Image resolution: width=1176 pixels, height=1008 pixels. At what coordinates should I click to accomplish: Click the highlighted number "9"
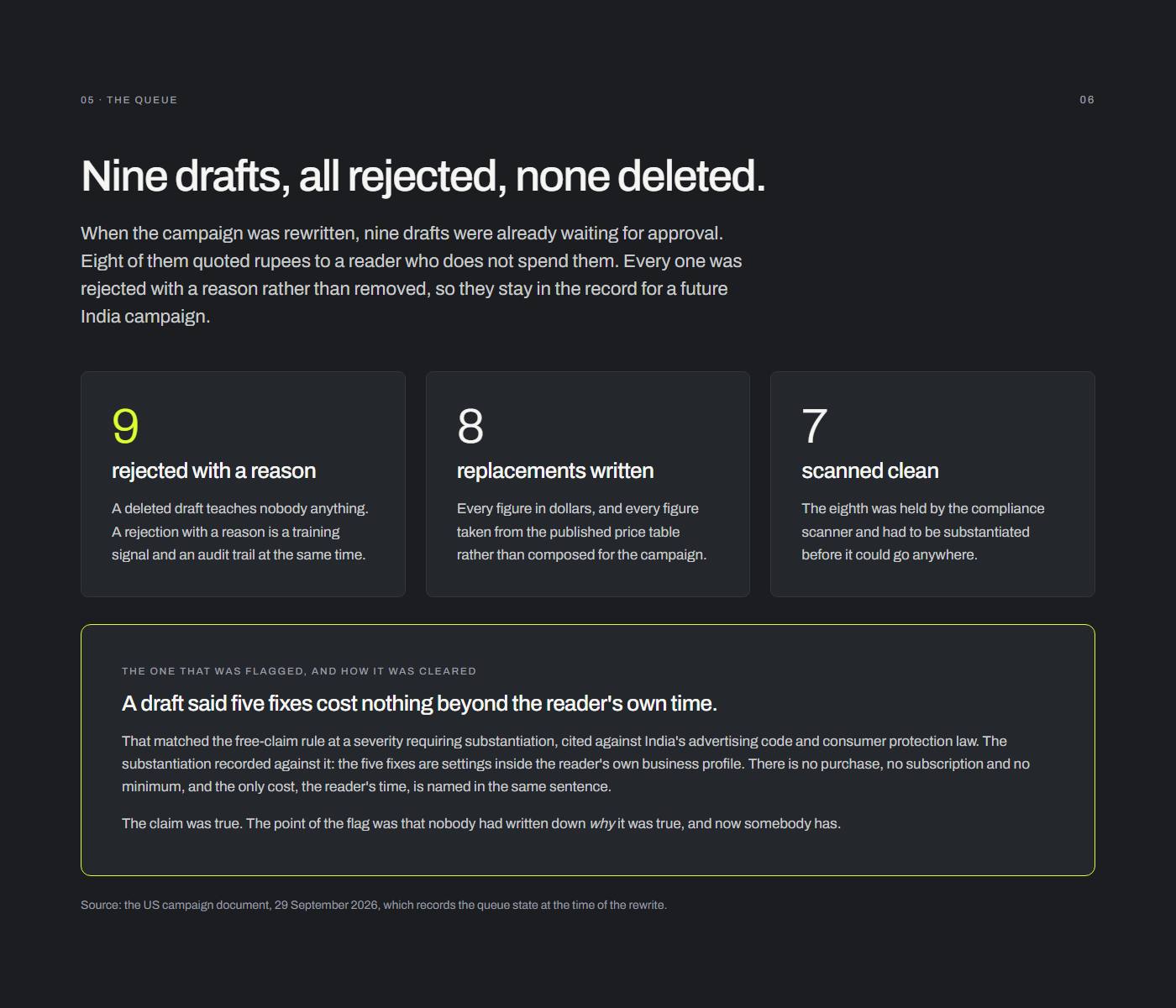point(125,426)
